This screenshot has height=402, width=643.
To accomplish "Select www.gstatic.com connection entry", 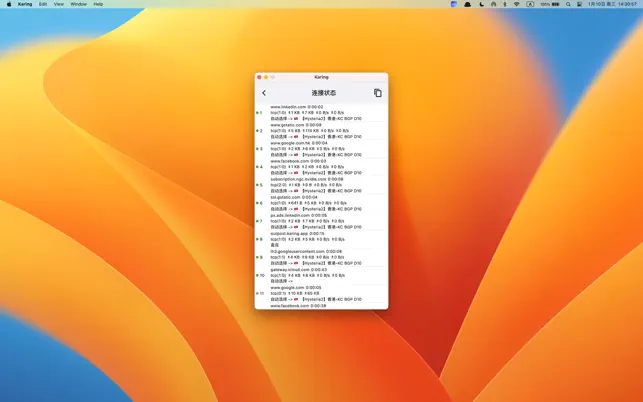I will coord(321,131).
